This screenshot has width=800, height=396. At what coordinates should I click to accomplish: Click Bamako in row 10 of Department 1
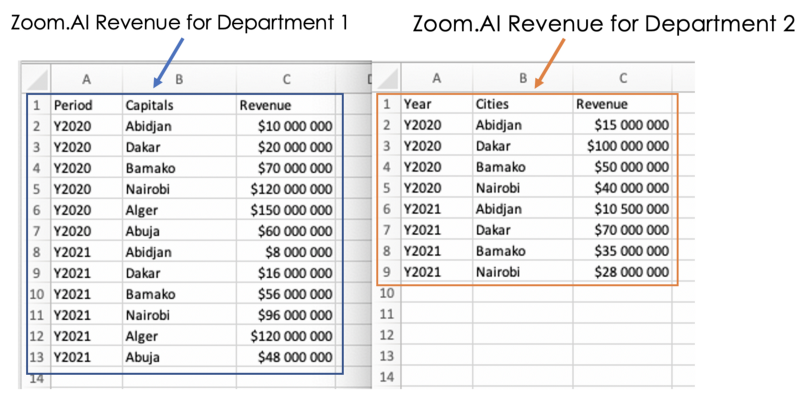pyautogui.click(x=179, y=294)
